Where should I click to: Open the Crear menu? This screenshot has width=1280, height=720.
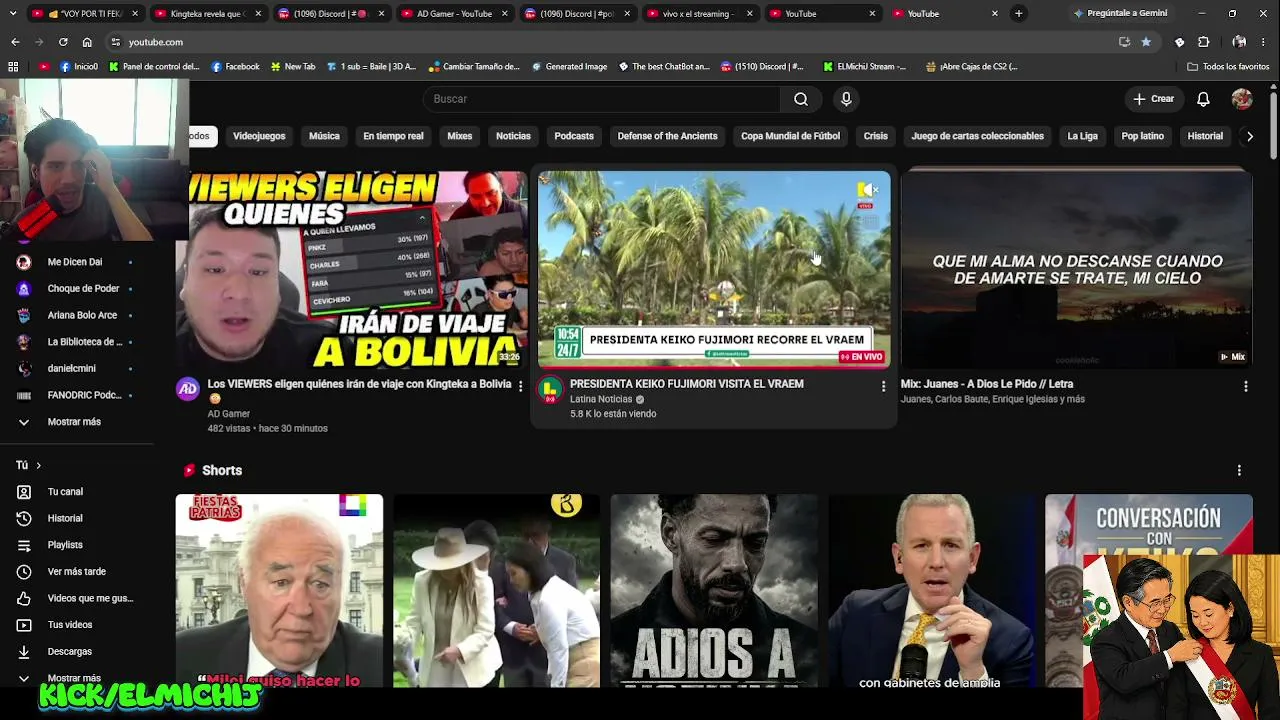[1153, 99]
